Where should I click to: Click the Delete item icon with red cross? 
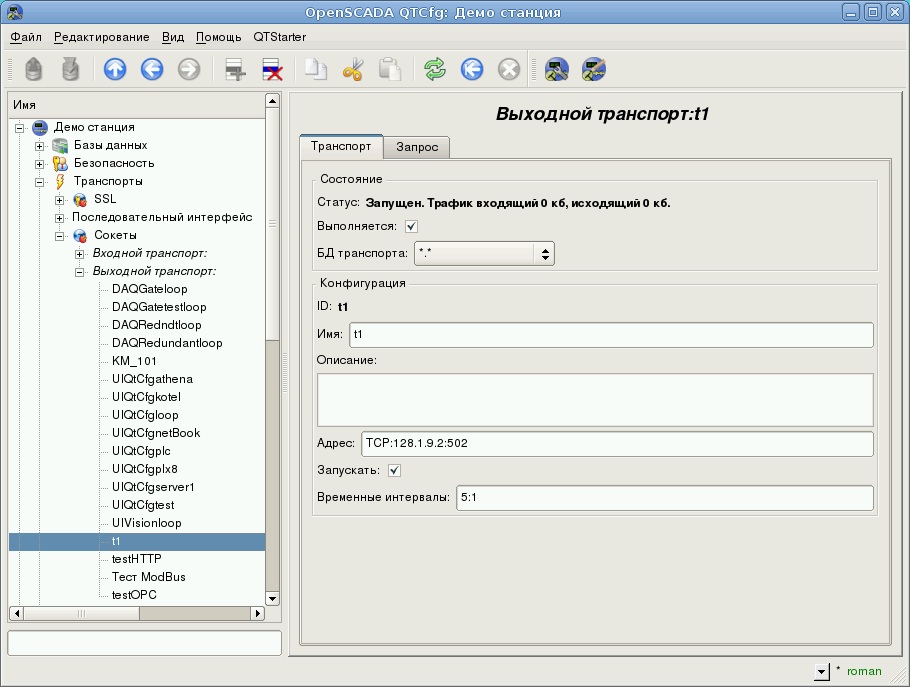tap(272, 70)
